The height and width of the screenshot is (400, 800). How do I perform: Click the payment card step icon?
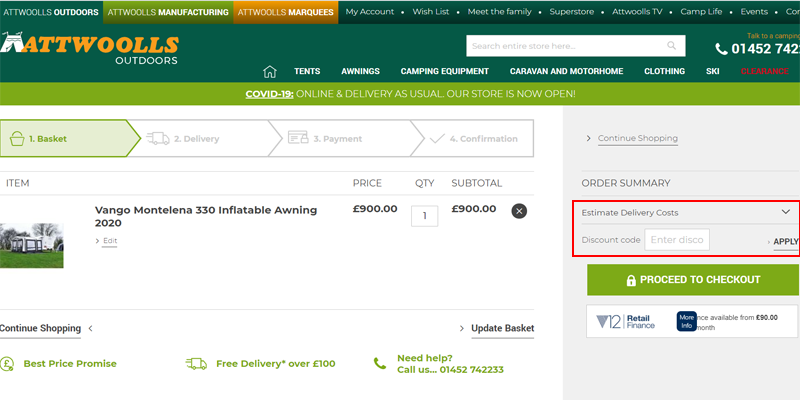[298, 138]
